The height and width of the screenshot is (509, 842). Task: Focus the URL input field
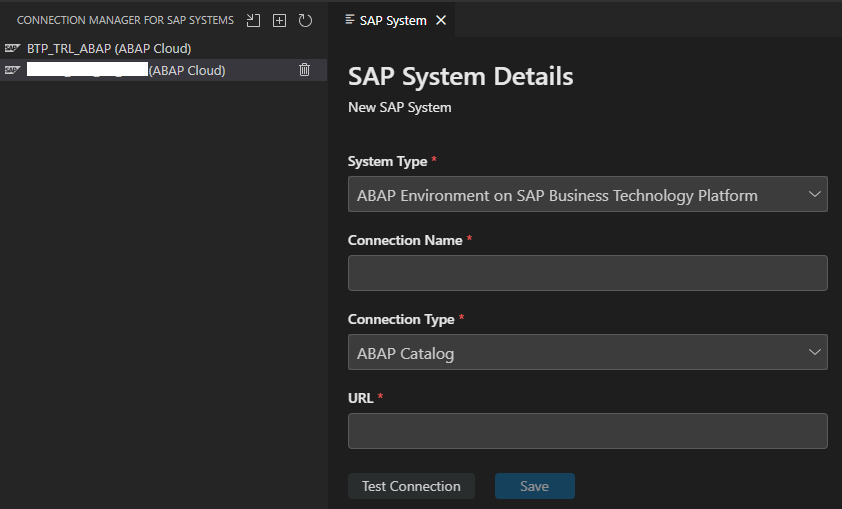tap(587, 431)
